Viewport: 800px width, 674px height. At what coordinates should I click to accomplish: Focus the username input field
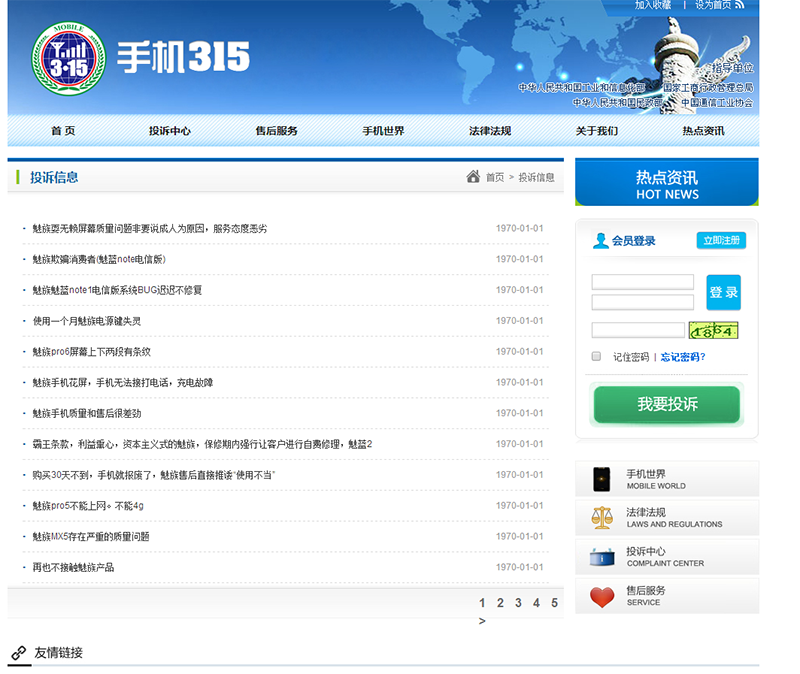(x=642, y=282)
